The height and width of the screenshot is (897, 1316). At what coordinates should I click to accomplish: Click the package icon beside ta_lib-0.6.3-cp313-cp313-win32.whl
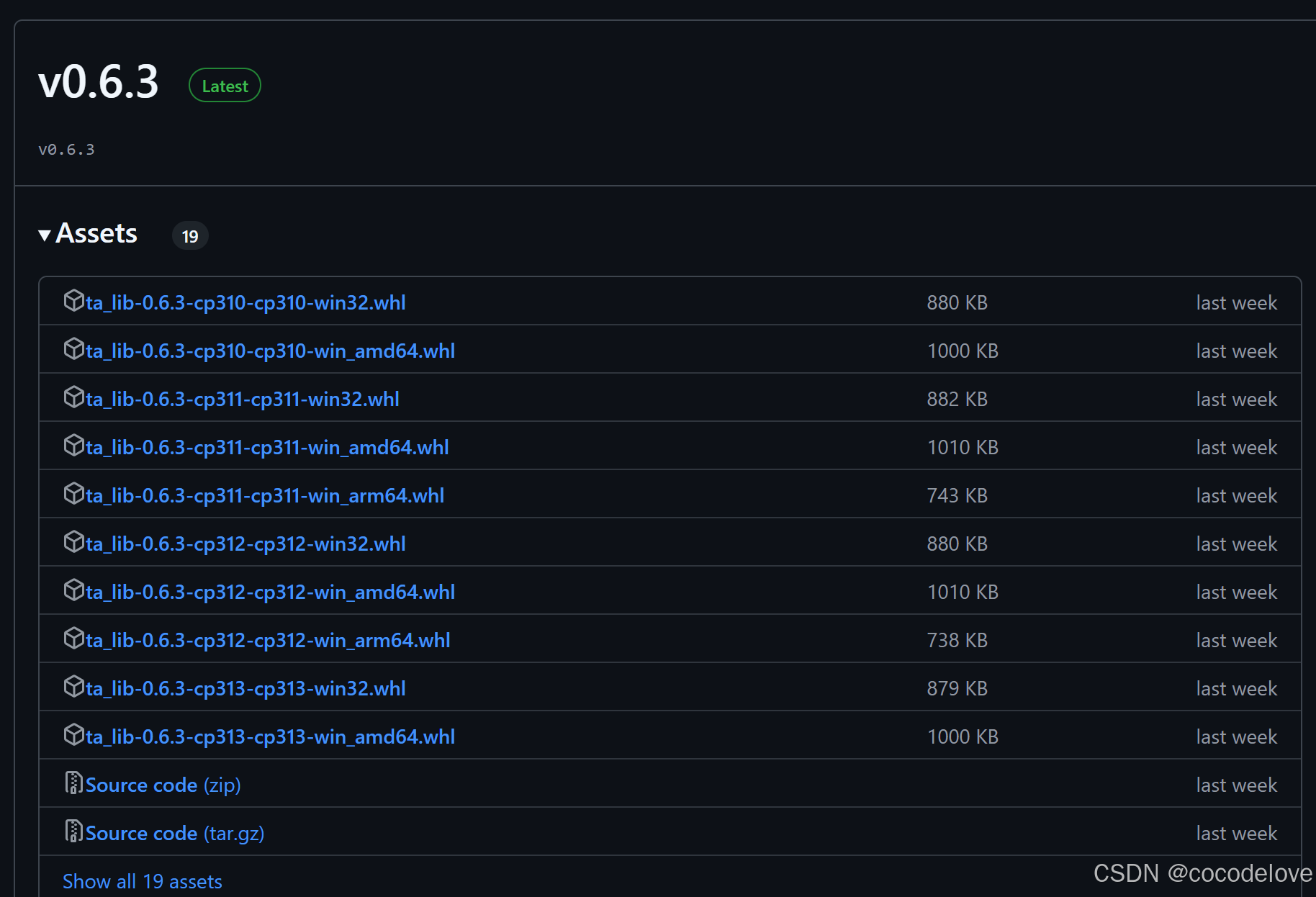tap(74, 687)
